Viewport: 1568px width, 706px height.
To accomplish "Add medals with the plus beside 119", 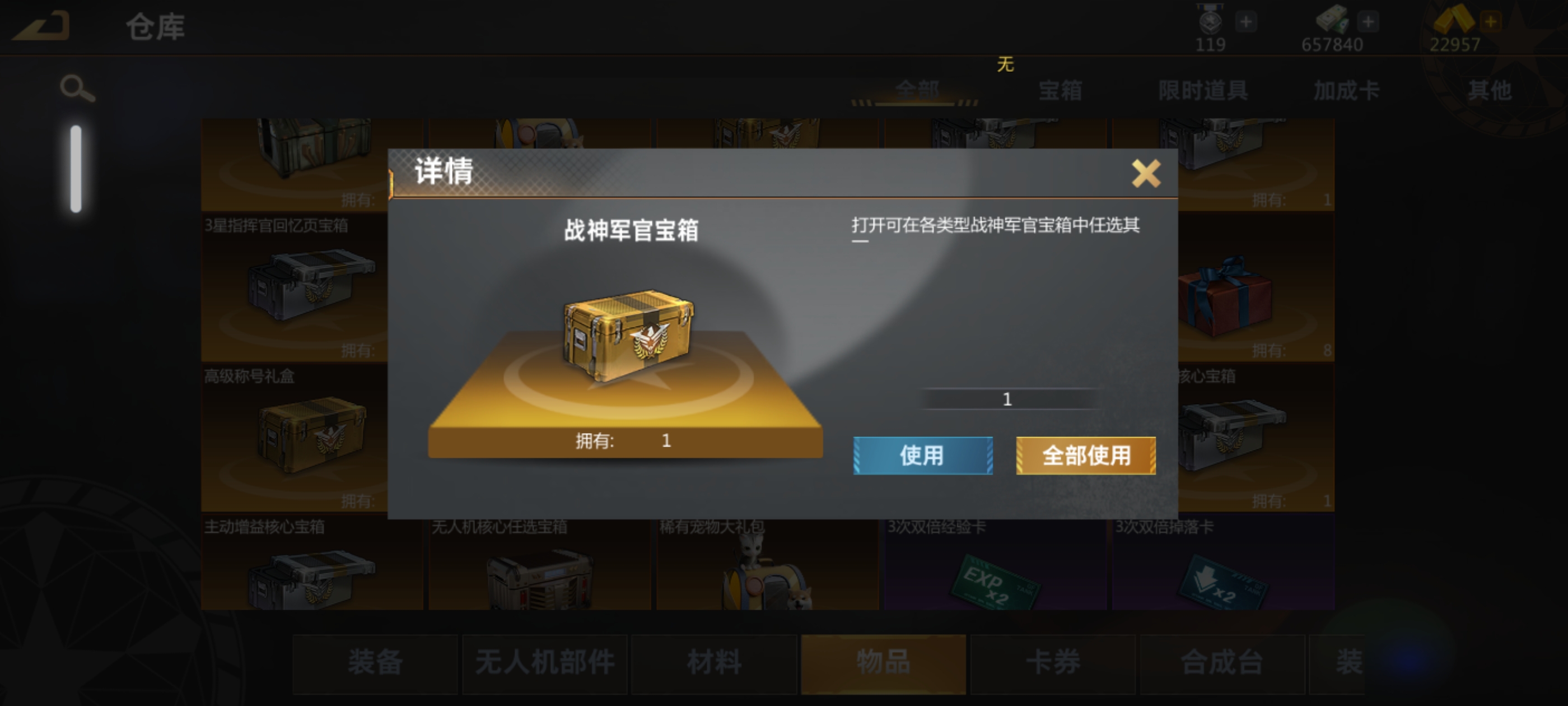I will (1246, 22).
